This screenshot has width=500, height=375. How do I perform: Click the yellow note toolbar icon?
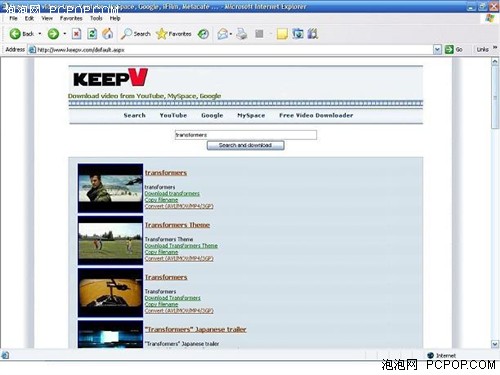point(282,34)
